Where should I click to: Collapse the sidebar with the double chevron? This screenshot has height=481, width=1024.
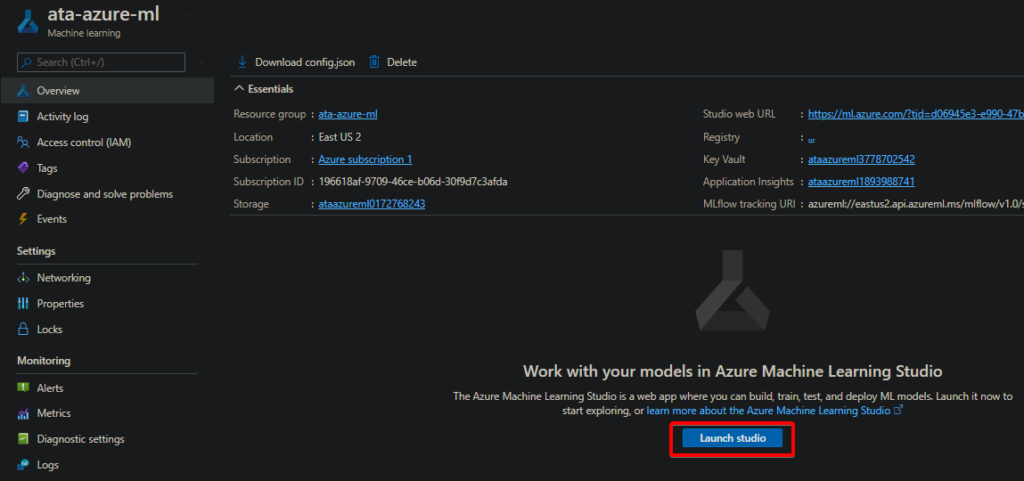200,63
